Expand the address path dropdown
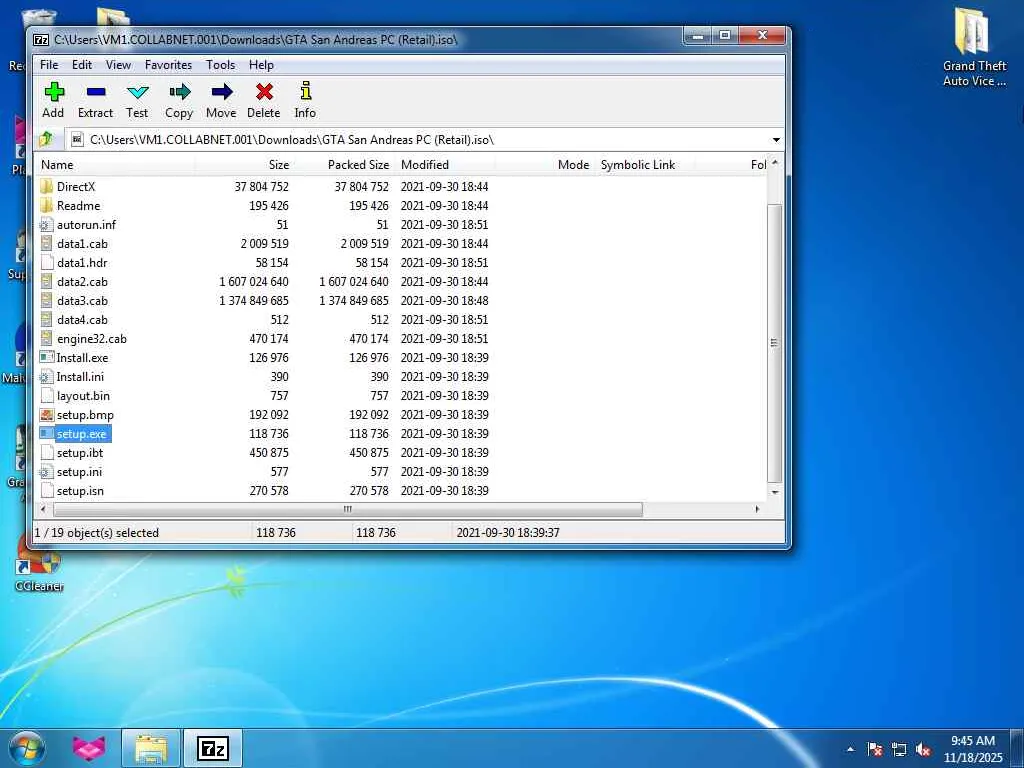 point(776,140)
